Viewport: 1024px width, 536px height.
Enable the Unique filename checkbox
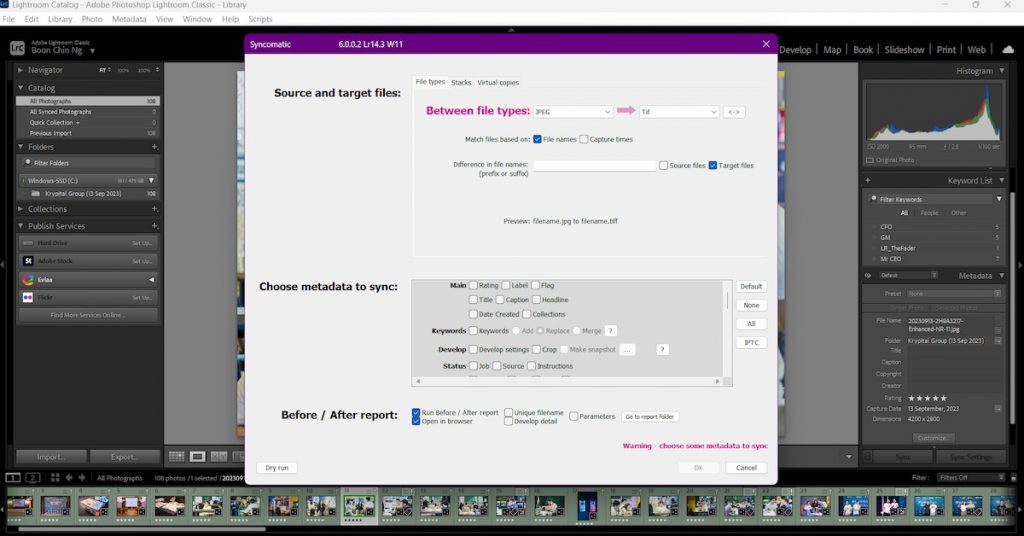508,413
